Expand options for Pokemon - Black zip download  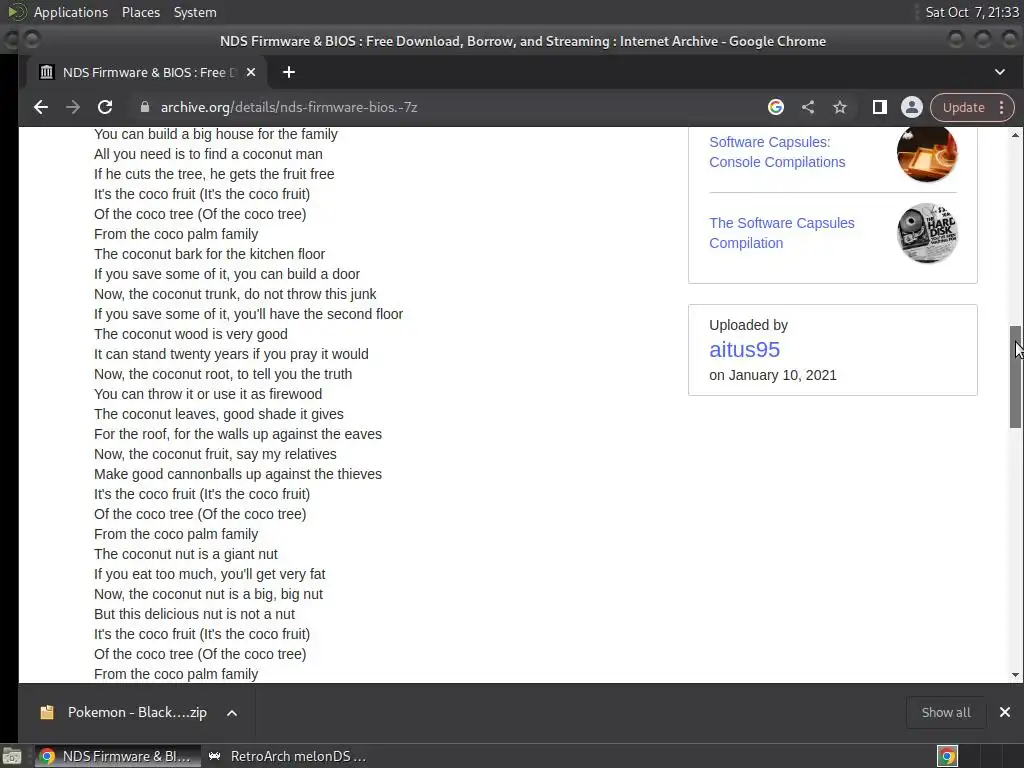(x=232, y=713)
